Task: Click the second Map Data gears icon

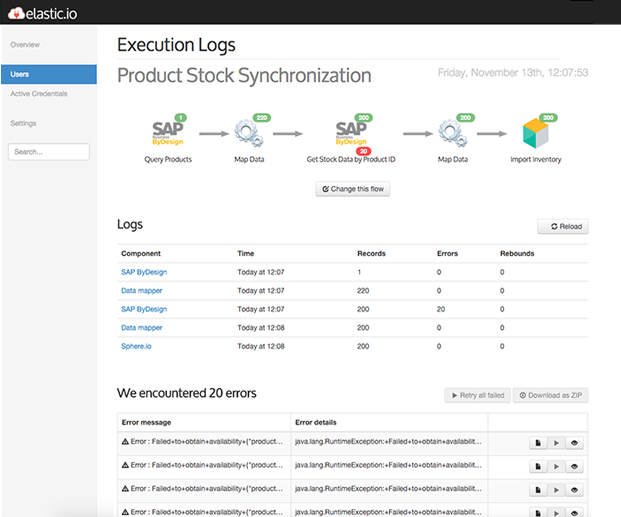Action: click(x=453, y=134)
